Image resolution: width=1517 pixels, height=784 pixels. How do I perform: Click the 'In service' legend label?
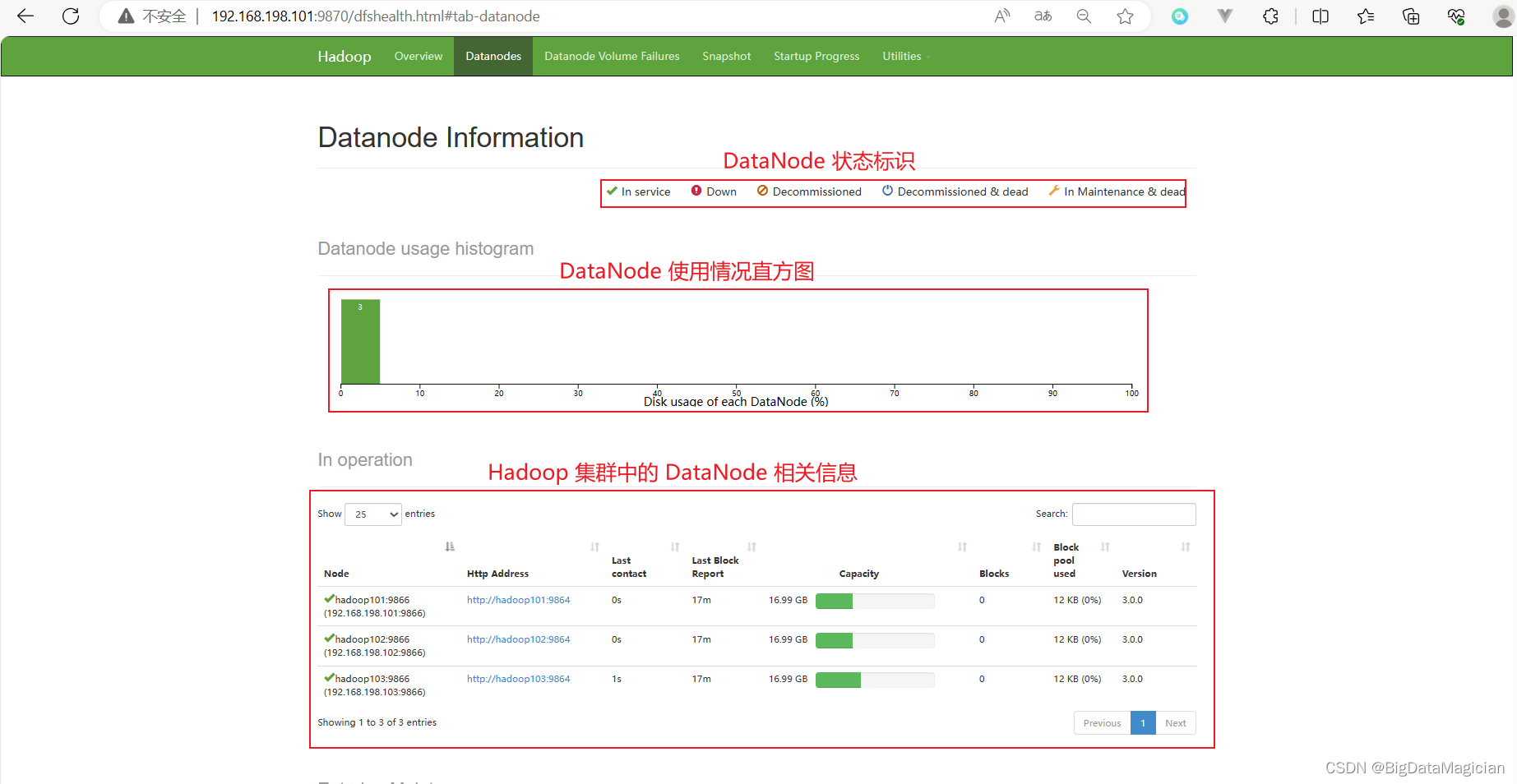click(645, 191)
